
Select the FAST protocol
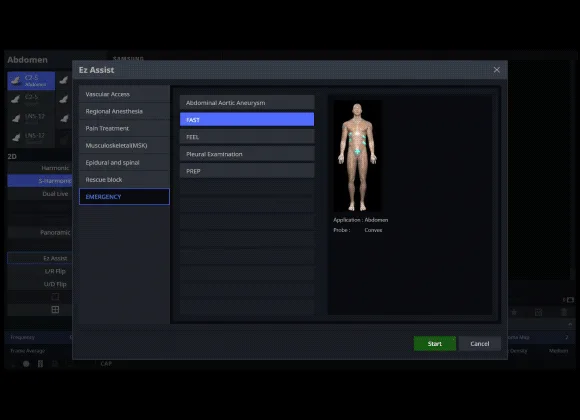tap(247, 120)
